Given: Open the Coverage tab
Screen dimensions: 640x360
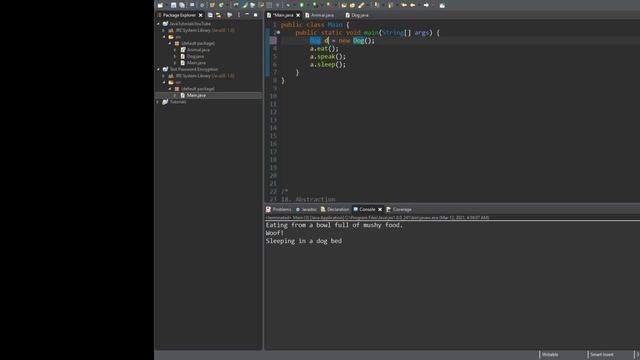Looking at the screenshot, I should 399,209.
